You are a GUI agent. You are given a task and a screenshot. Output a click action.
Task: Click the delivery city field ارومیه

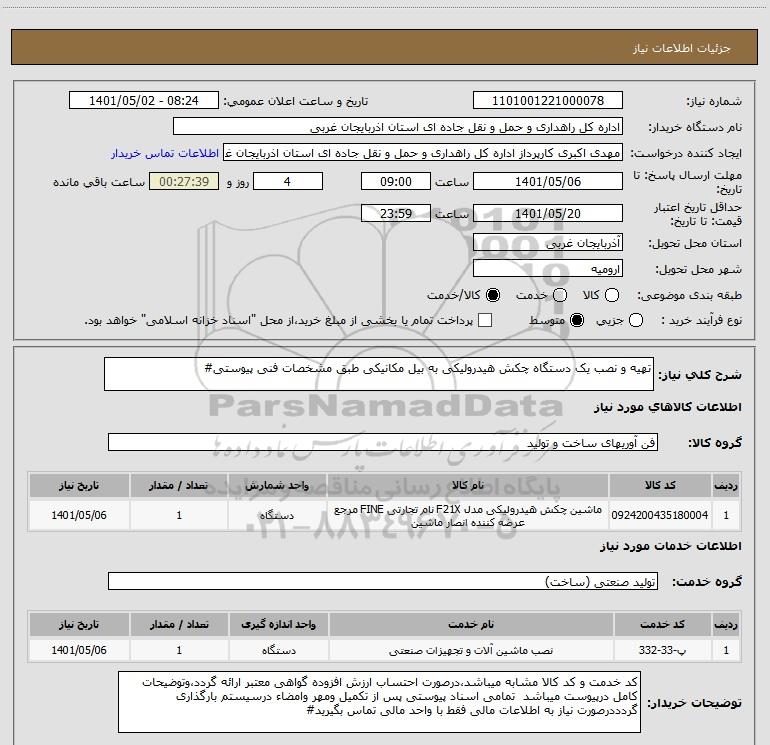[548, 269]
